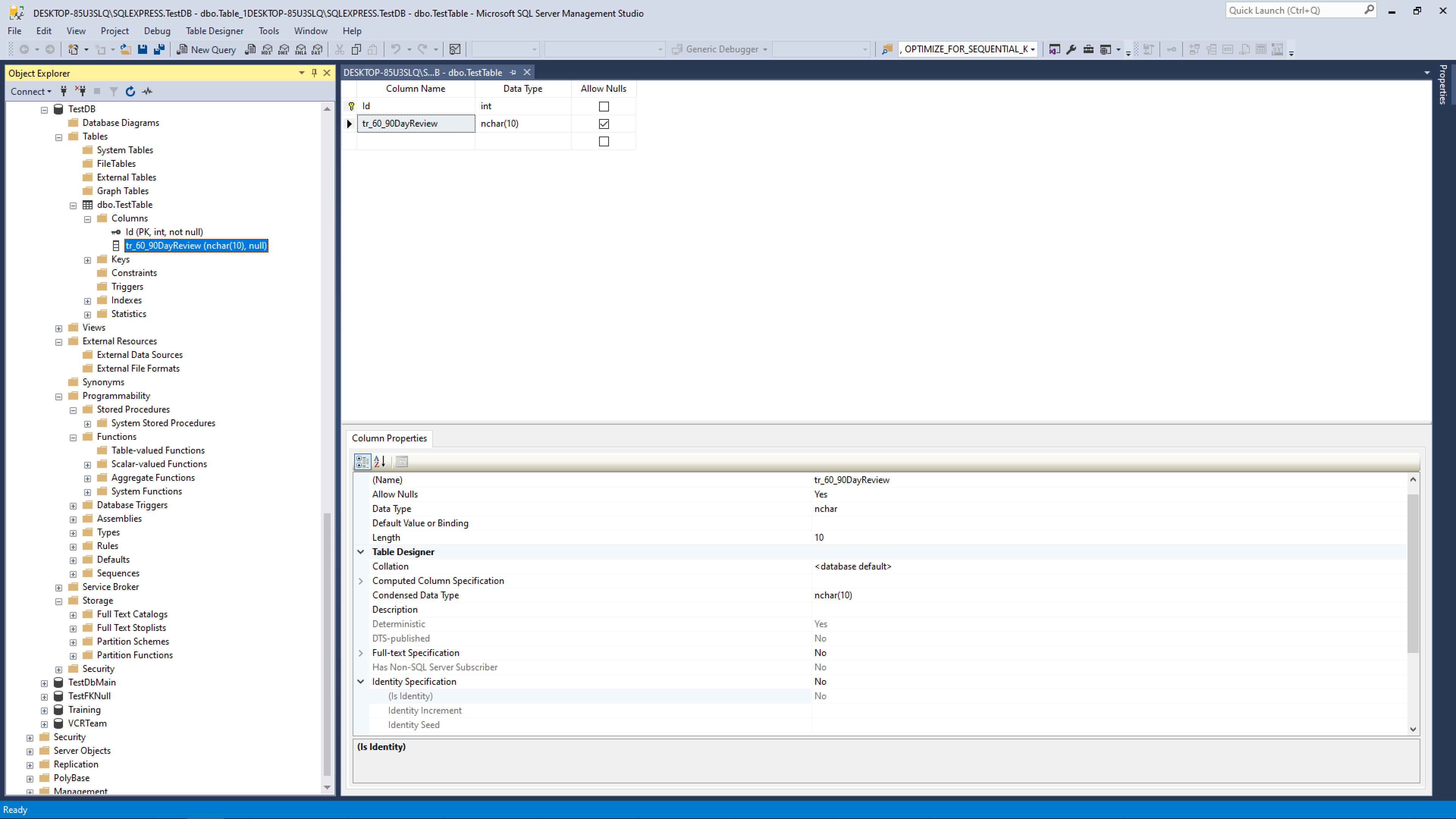The height and width of the screenshot is (819, 1456).
Task: Click the Save All icon
Action: [x=159, y=49]
